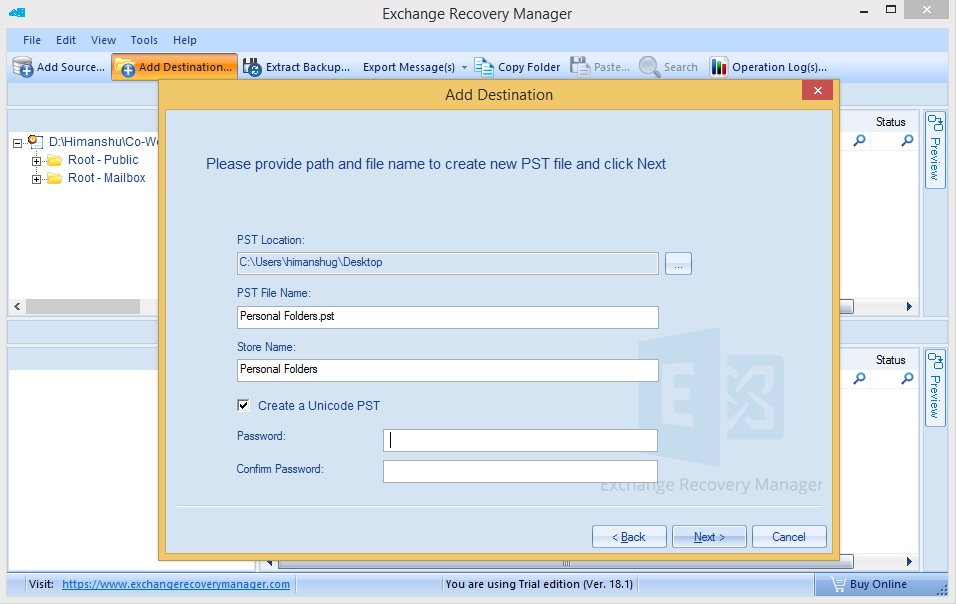Open the lower Preview side panel
956x604 pixels.
(x=935, y=388)
